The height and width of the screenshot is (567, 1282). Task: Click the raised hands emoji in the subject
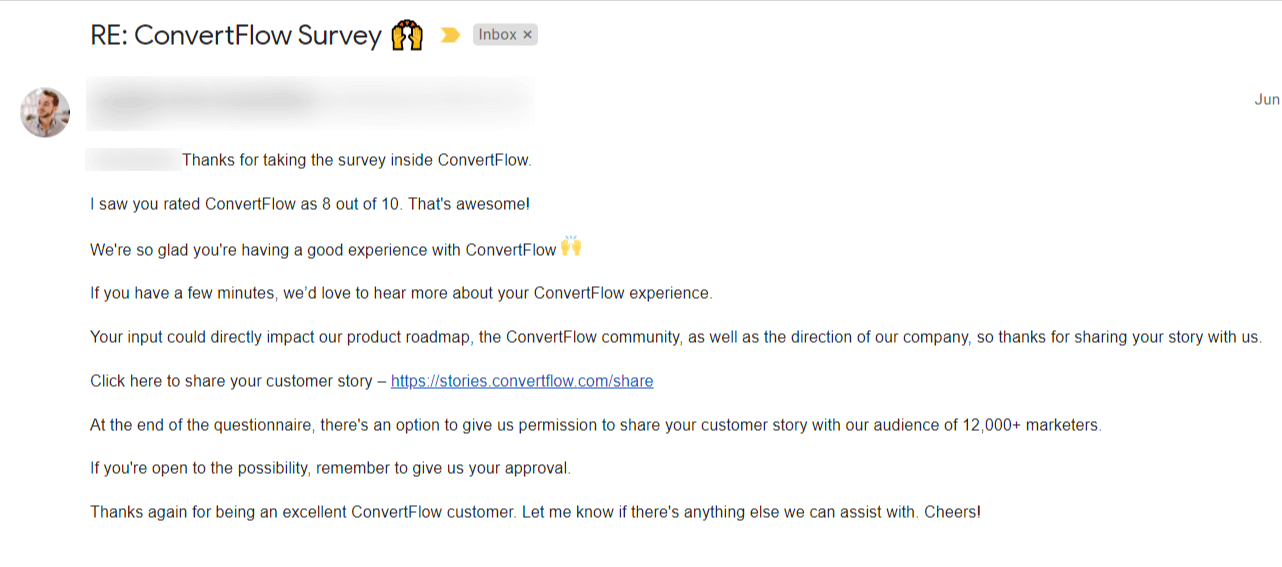click(407, 37)
